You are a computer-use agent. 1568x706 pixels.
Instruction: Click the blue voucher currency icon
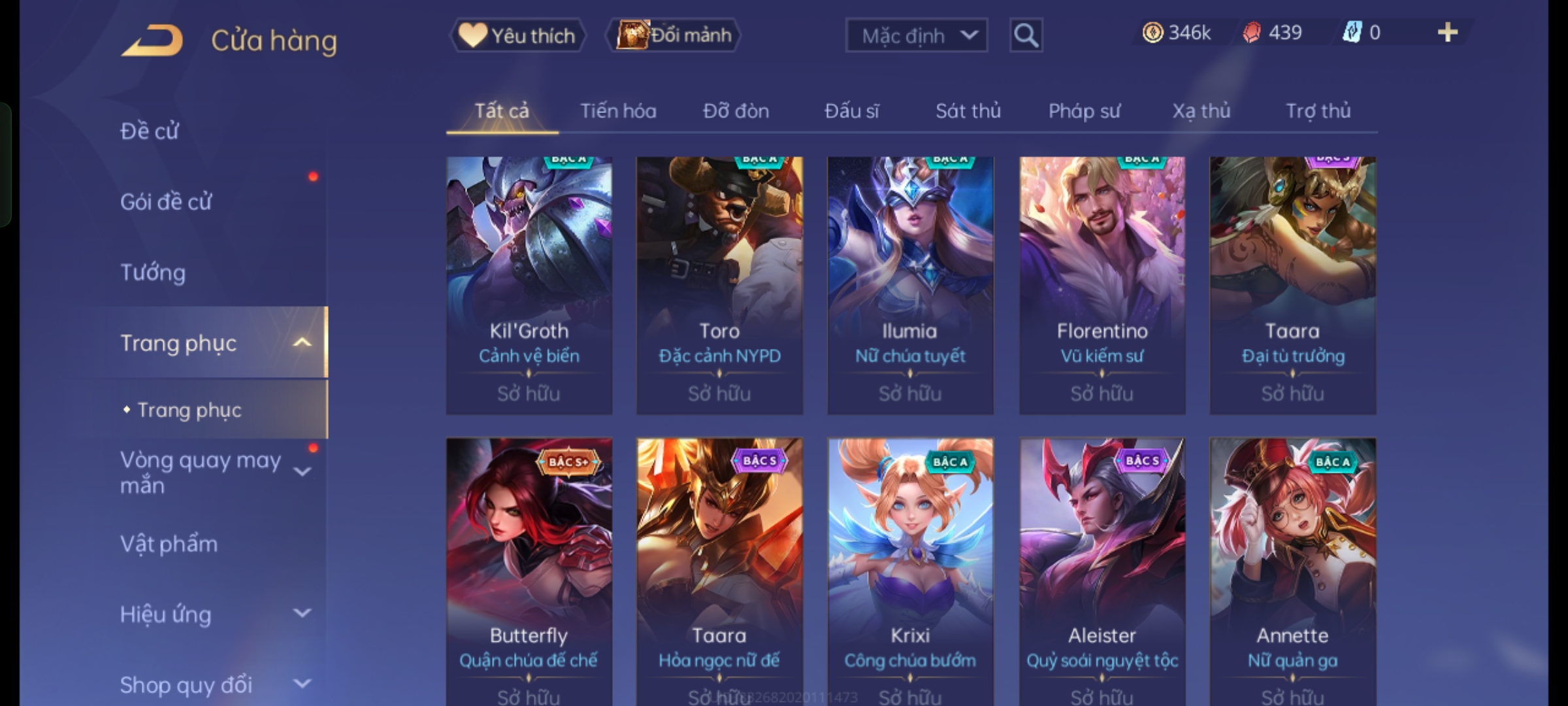click(1352, 33)
